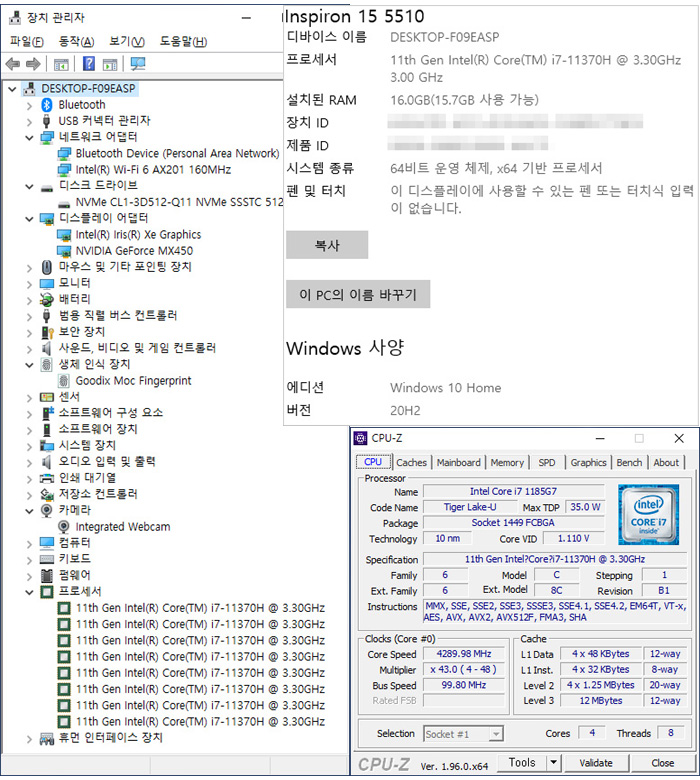700x780 pixels.
Task: Open the 보기(V) menu
Action: point(126,42)
